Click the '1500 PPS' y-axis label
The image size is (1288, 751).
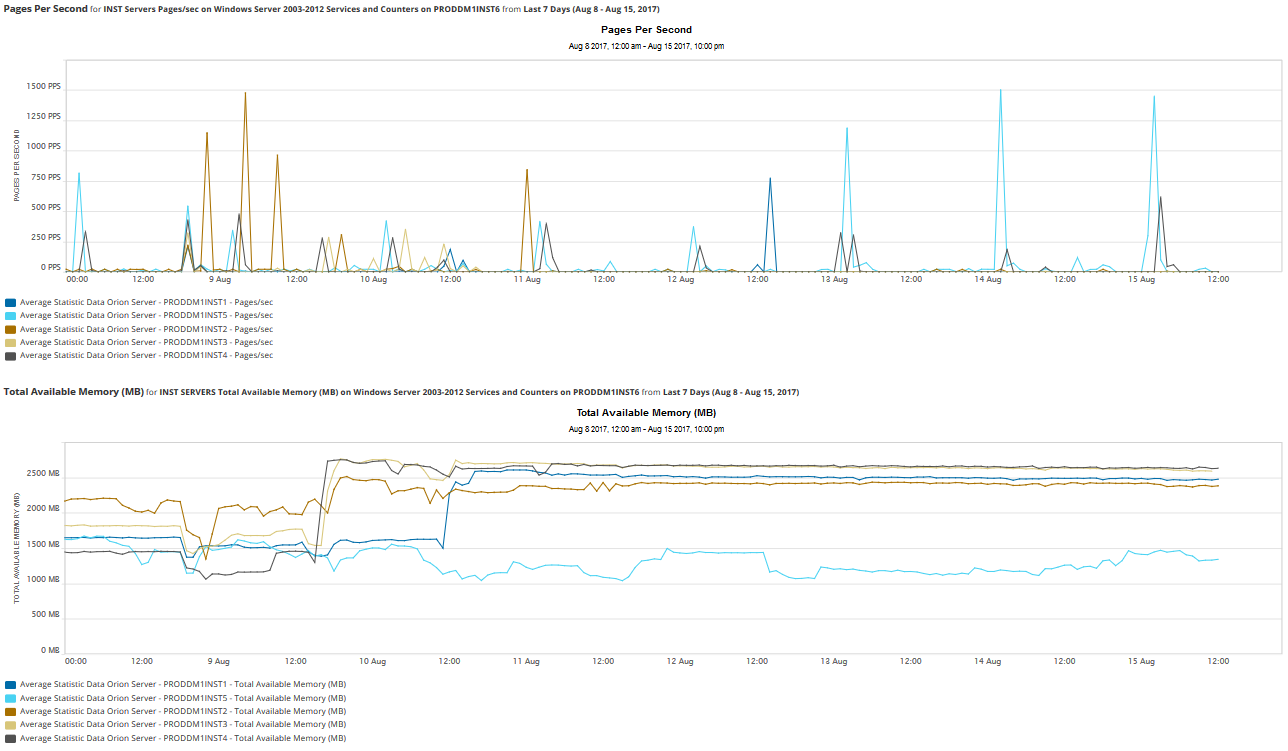pos(44,87)
